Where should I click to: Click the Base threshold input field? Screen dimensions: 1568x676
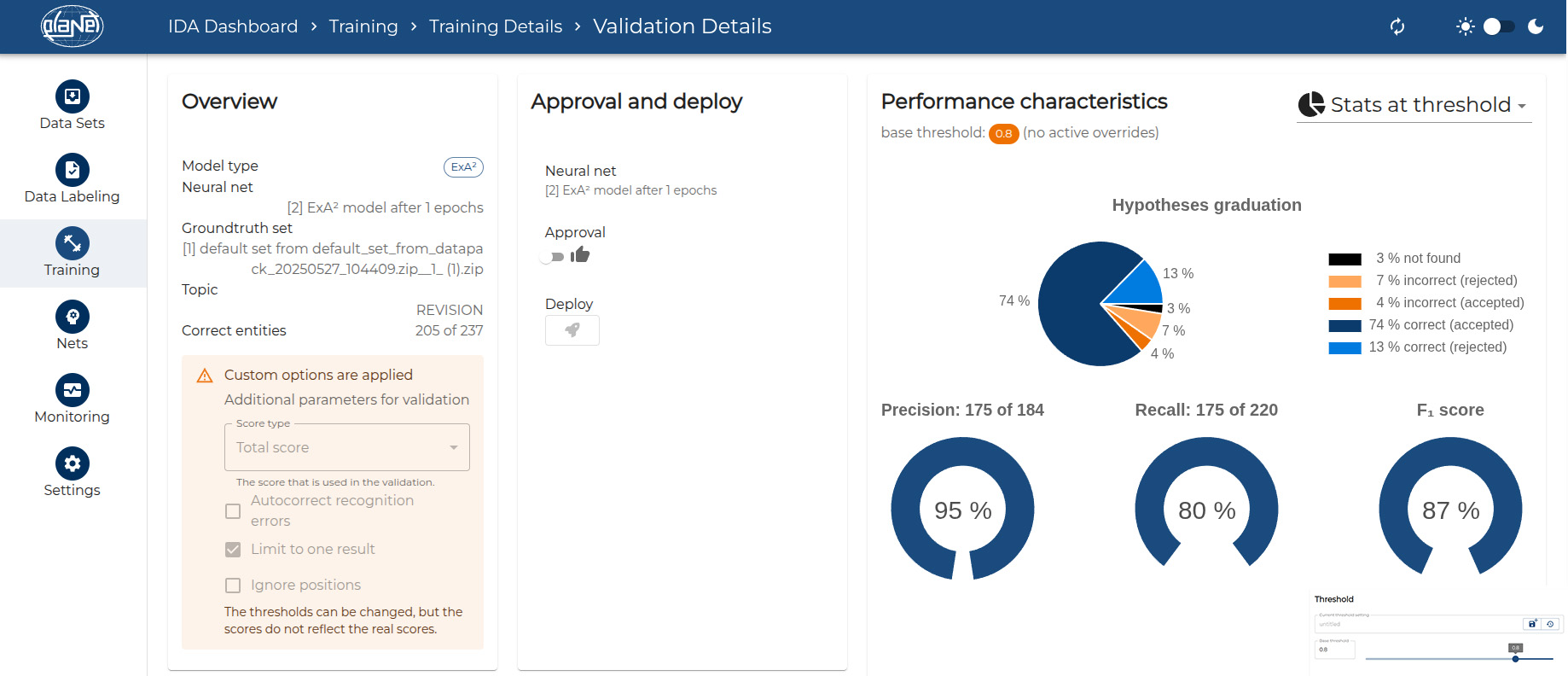coord(1335,650)
